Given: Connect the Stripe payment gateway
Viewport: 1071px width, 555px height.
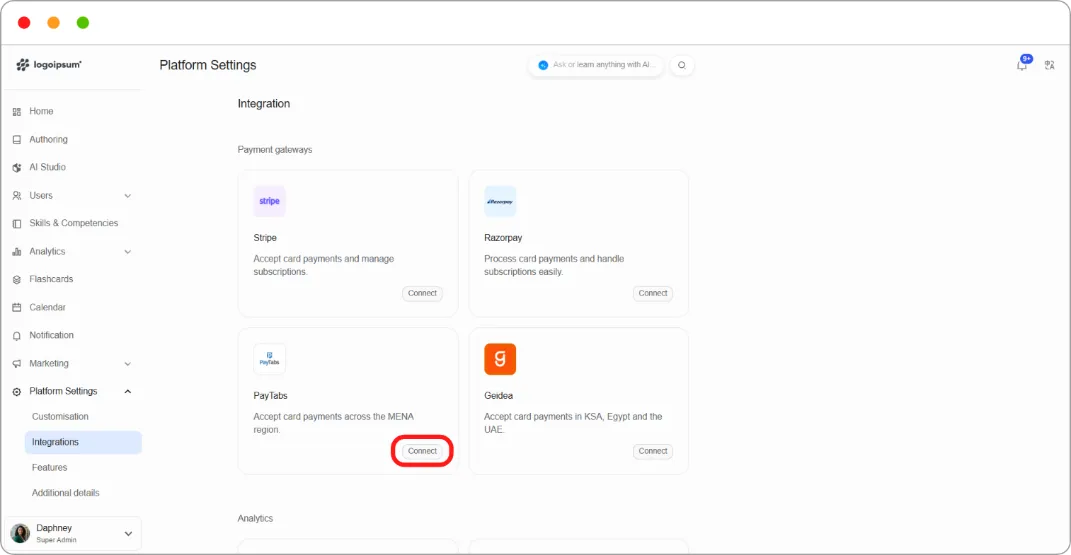Looking at the screenshot, I should (422, 294).
